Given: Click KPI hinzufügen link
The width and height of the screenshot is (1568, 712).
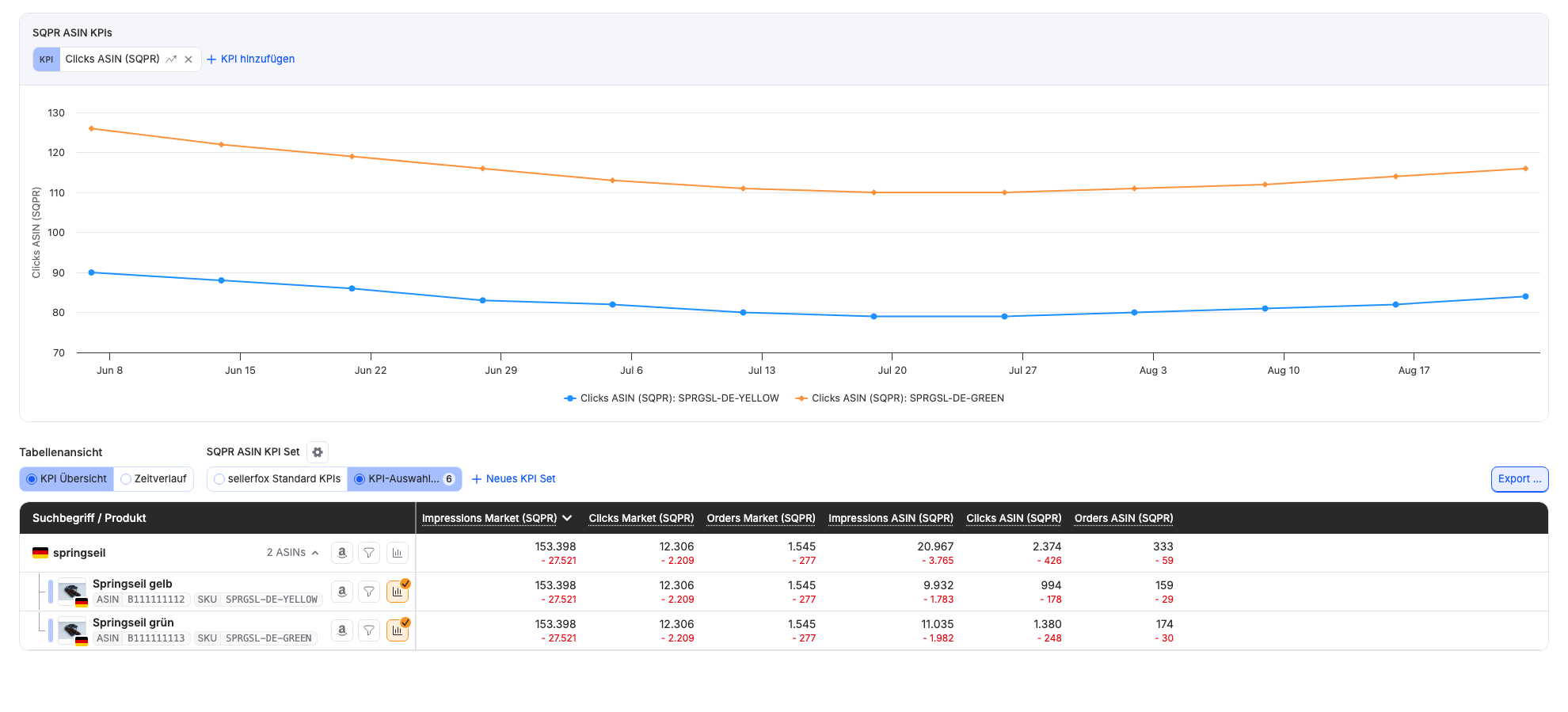Looking at the screenshot, I should click(x=250, y=59).
